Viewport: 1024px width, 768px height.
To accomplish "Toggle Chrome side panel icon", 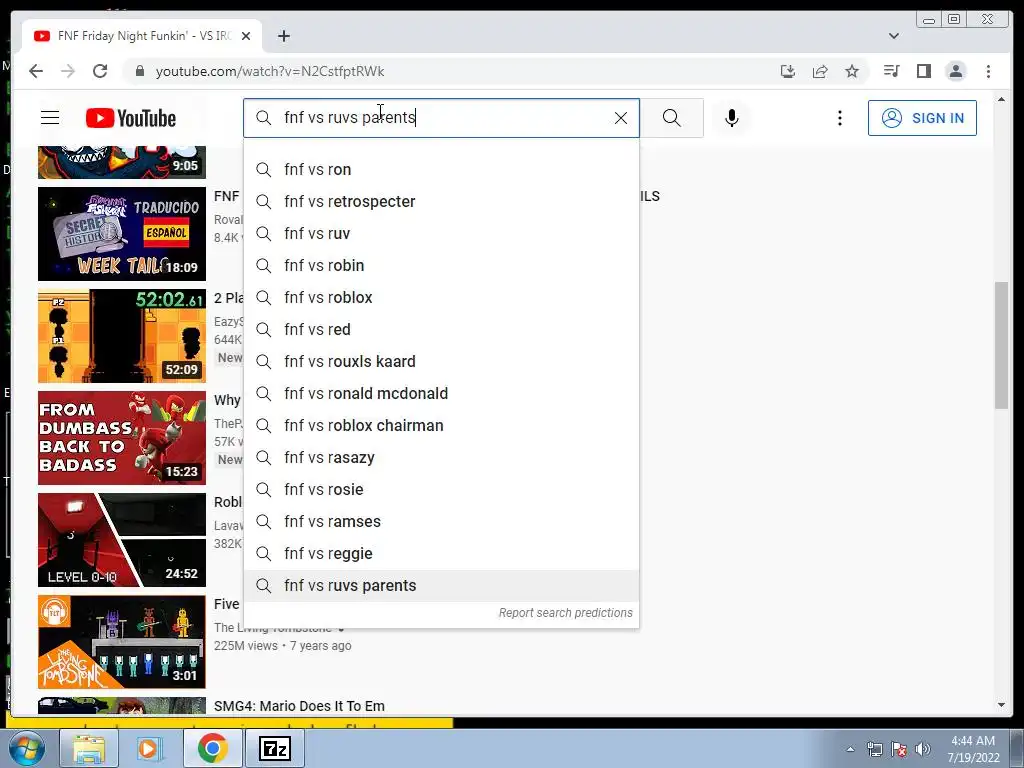I will point(923,71).
